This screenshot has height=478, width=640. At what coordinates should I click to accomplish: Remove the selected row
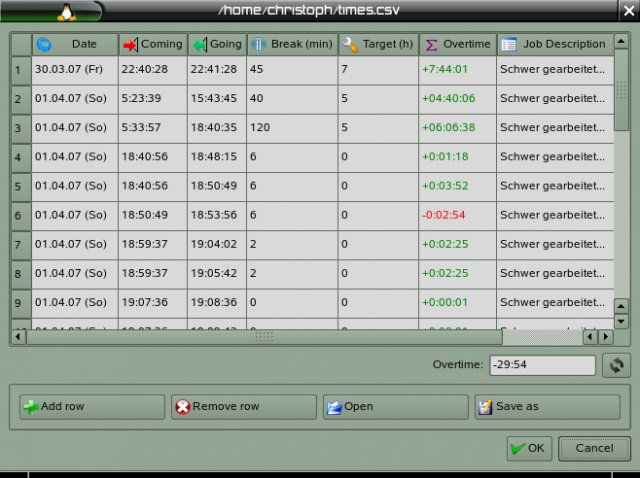point(243,407)
